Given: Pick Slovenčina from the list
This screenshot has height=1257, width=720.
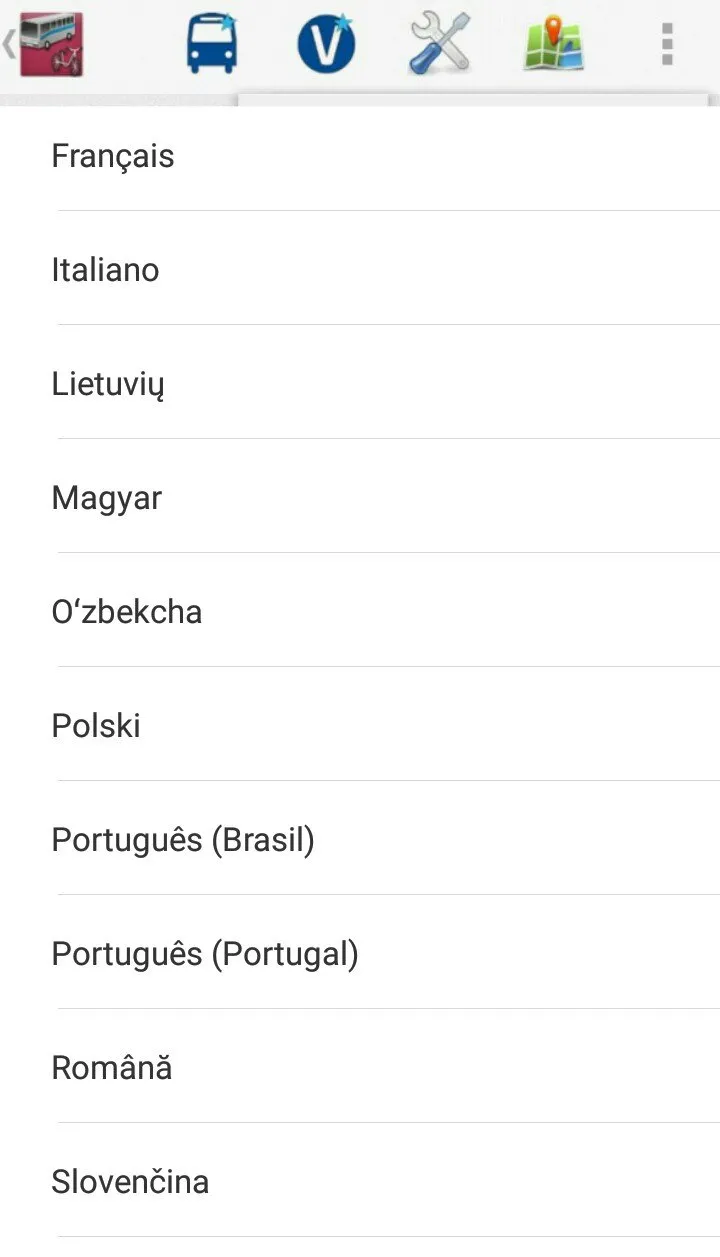Looking at the screenshot, I should (x=360, y=1180).
